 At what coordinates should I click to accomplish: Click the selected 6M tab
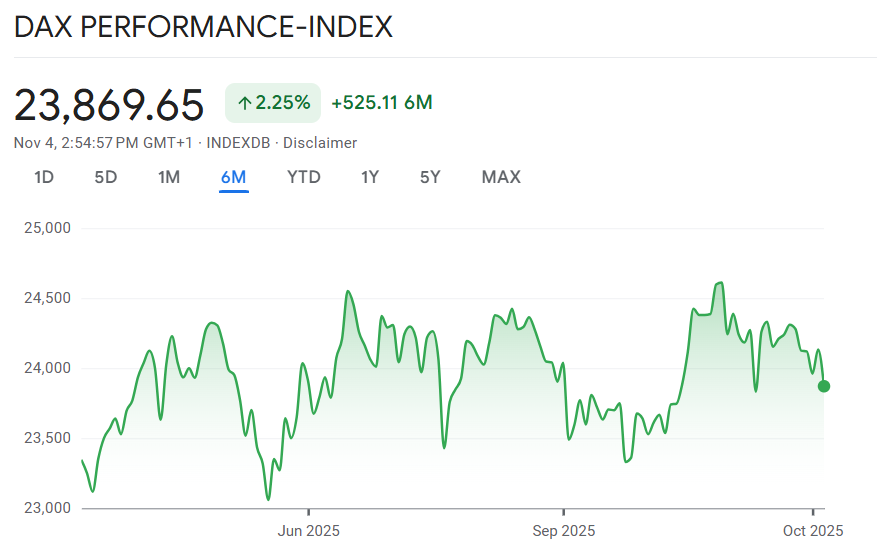tap(233, 177)
